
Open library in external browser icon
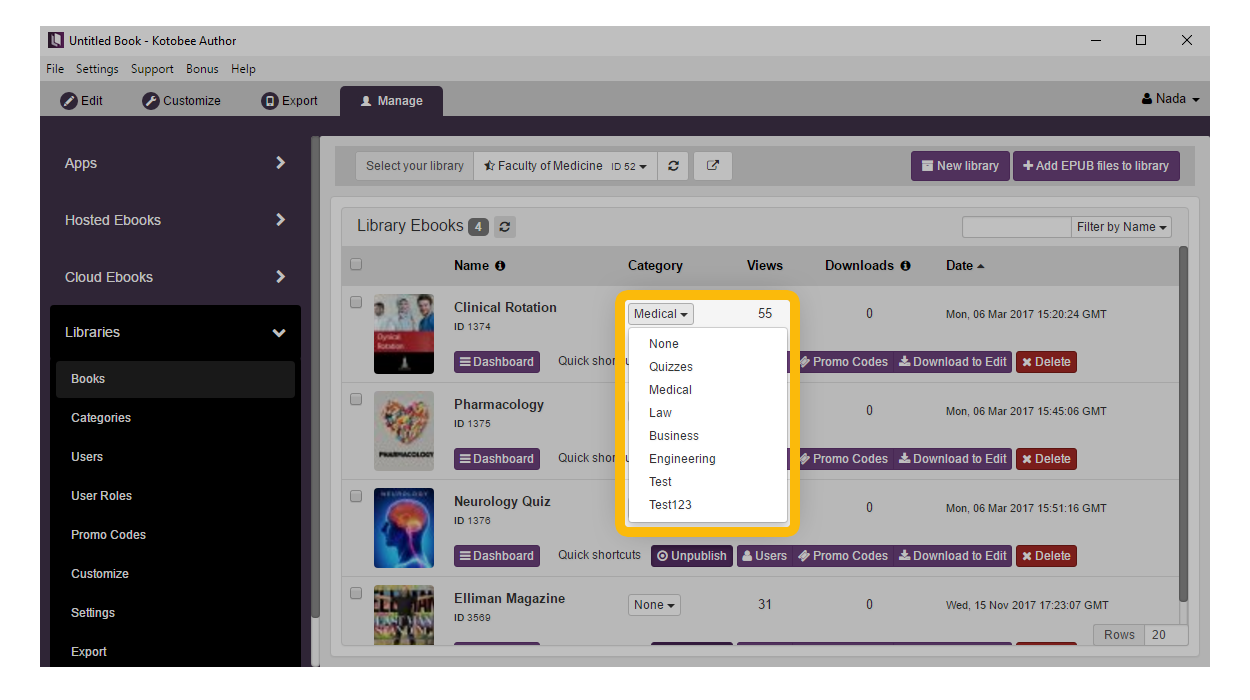tap(713, 166)
